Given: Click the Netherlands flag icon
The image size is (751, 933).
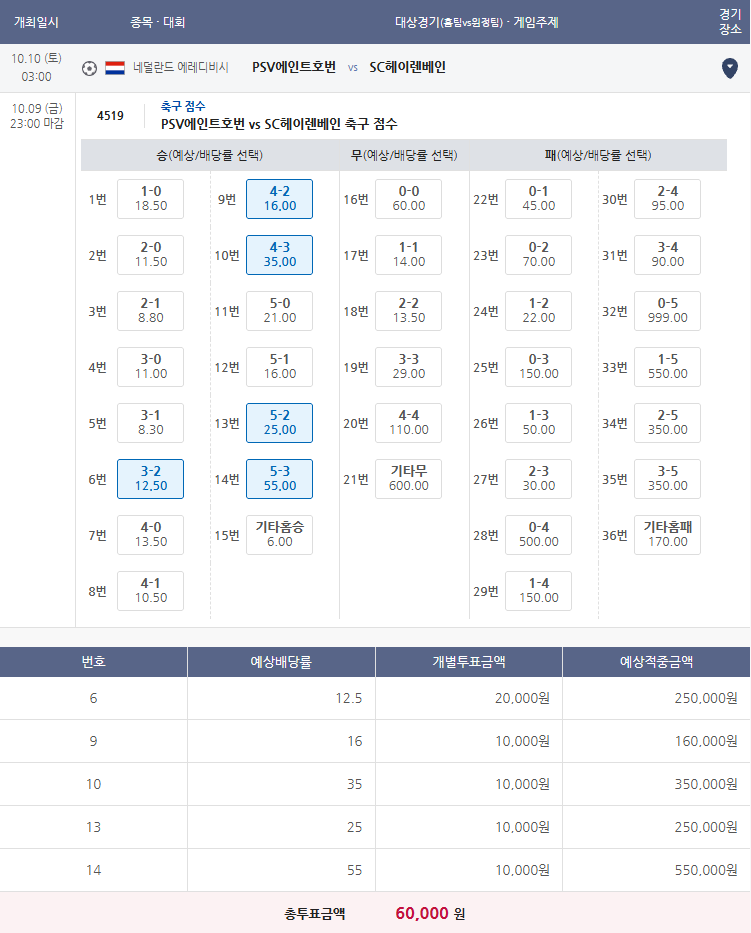Looking at the screenshot, I should pos(115,68).
